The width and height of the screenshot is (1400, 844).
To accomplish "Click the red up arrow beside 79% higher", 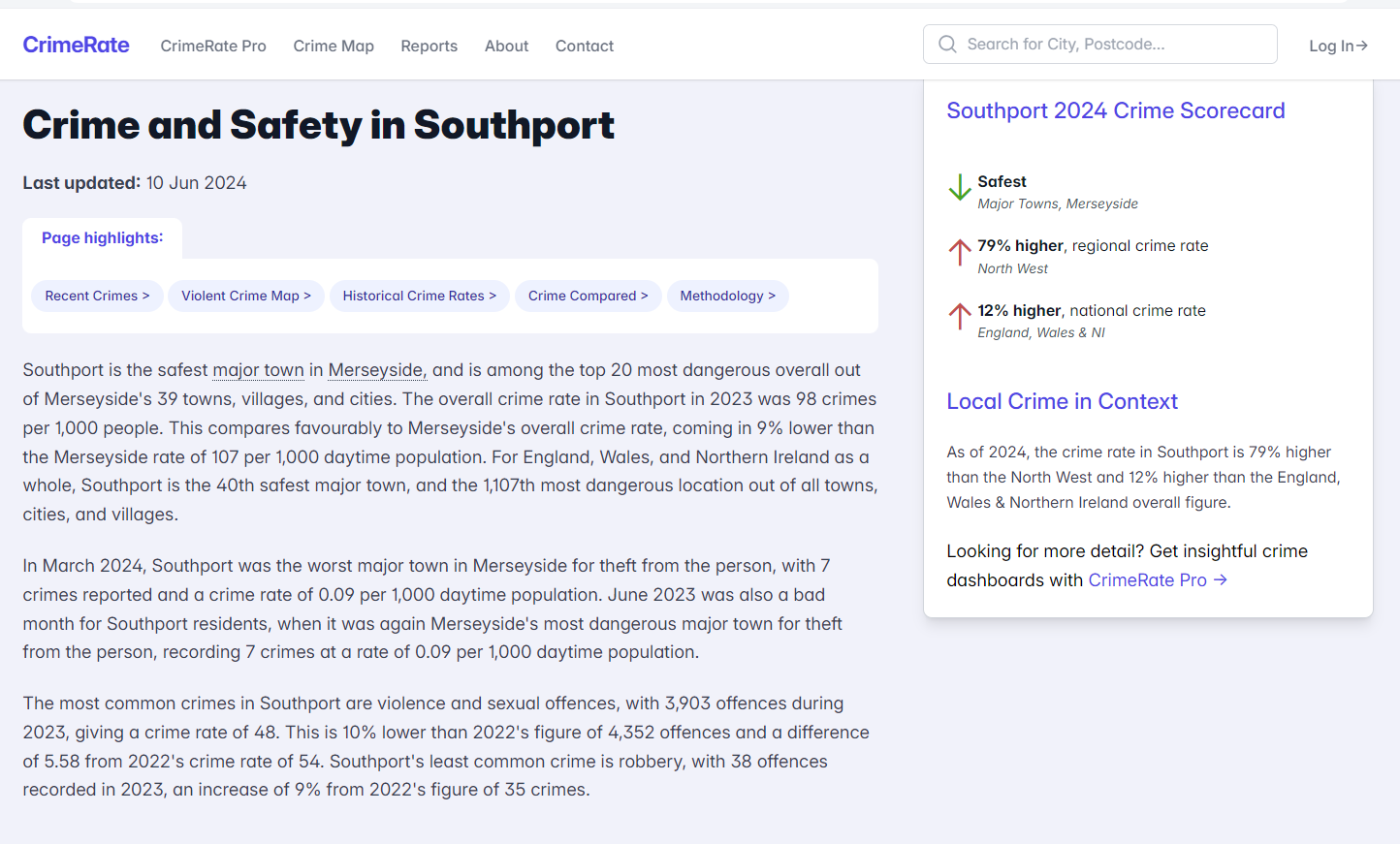I will point(960,252).
